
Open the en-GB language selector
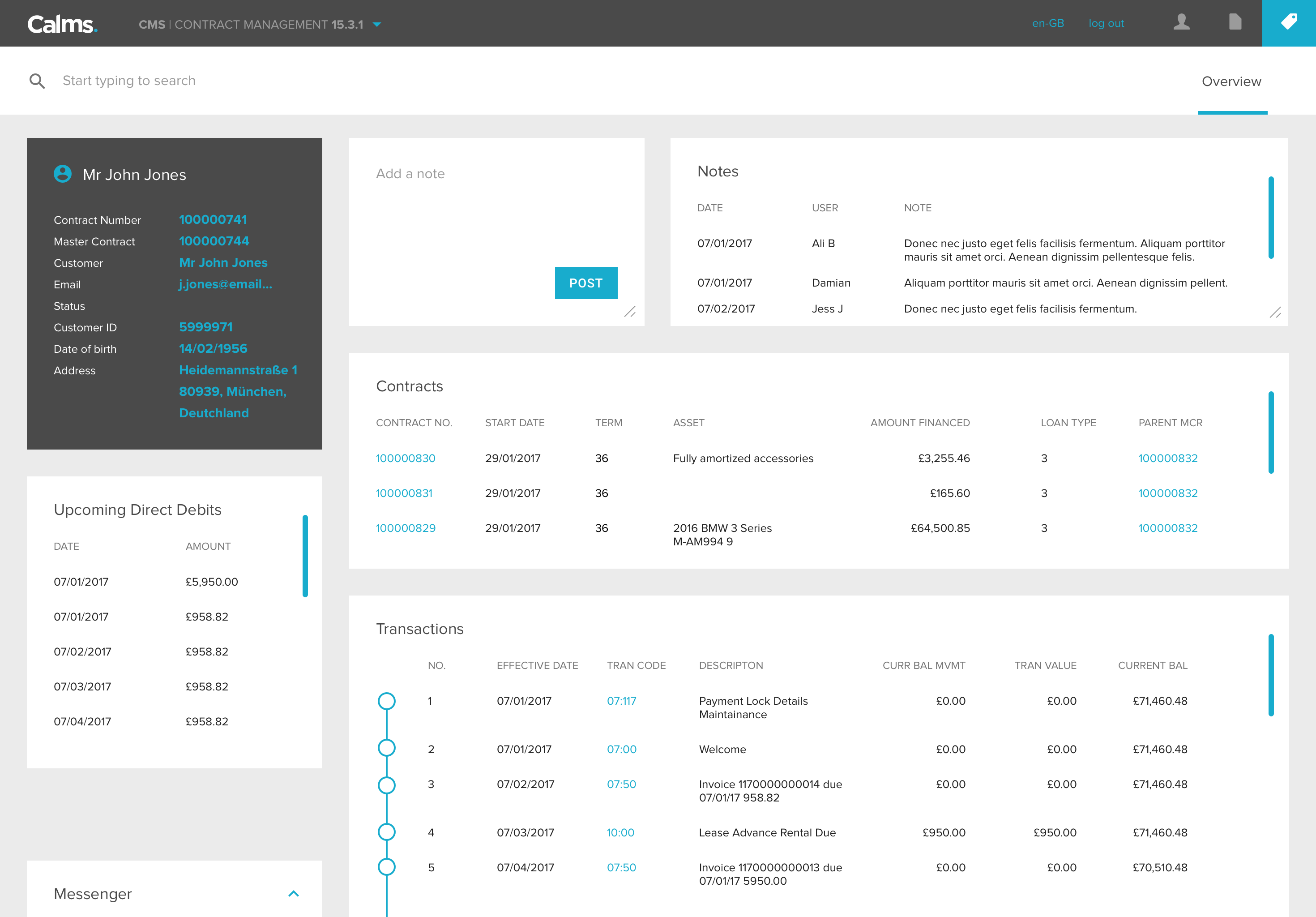(1048, 24)
